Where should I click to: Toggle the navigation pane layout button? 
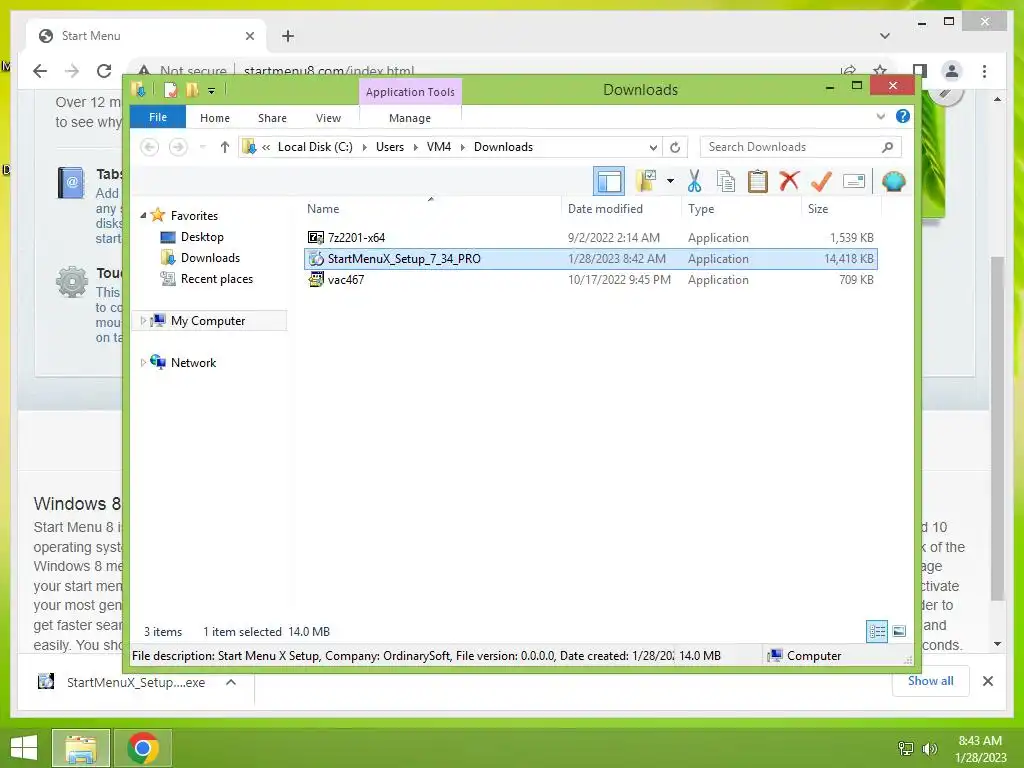coord(609,182)
